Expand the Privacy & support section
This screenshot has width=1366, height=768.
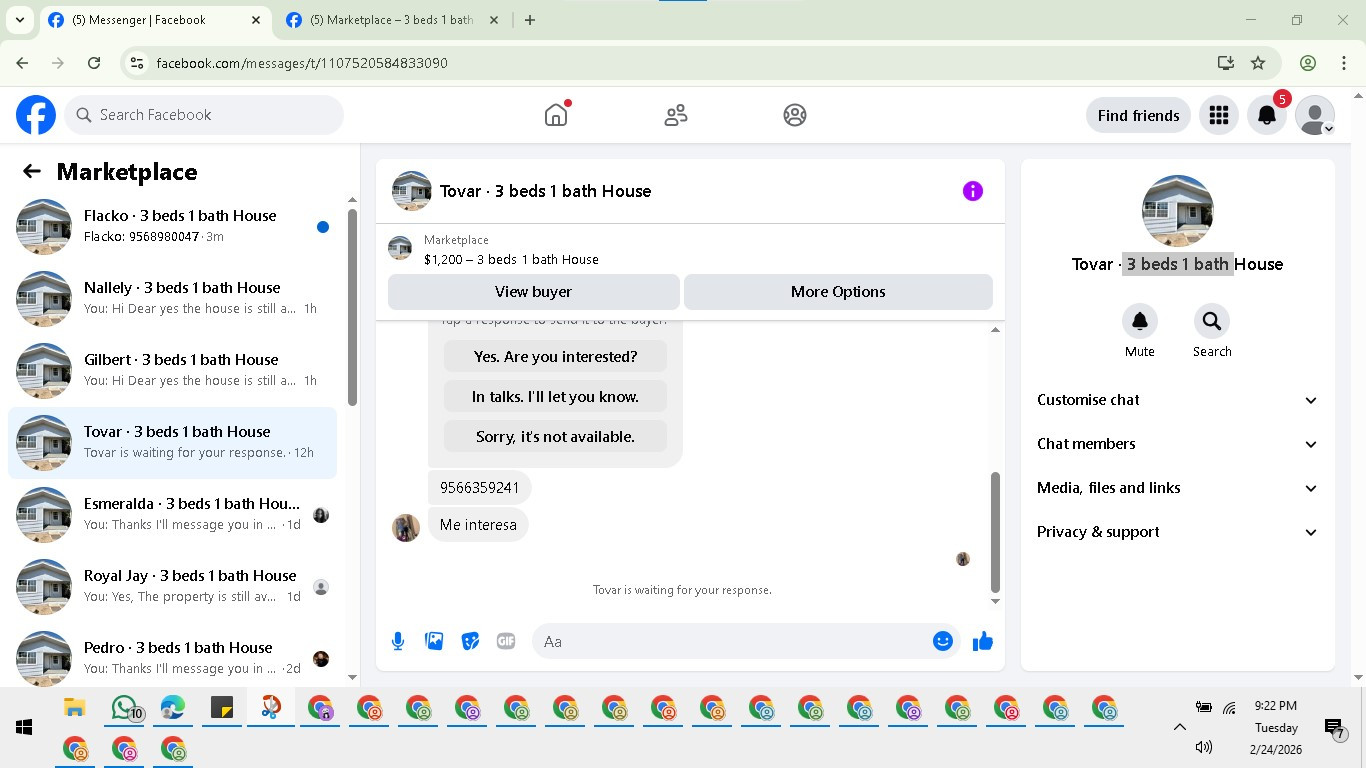[1178, 532]
